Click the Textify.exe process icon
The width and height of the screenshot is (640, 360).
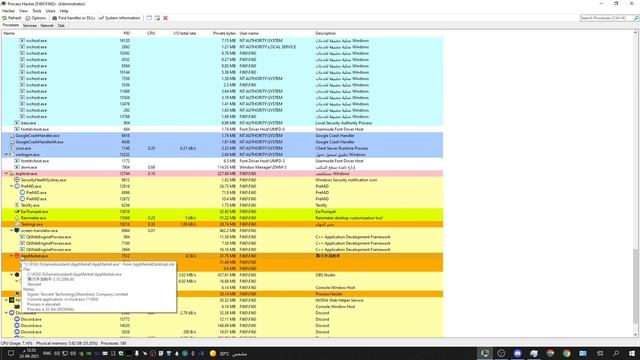pos(17,205)
